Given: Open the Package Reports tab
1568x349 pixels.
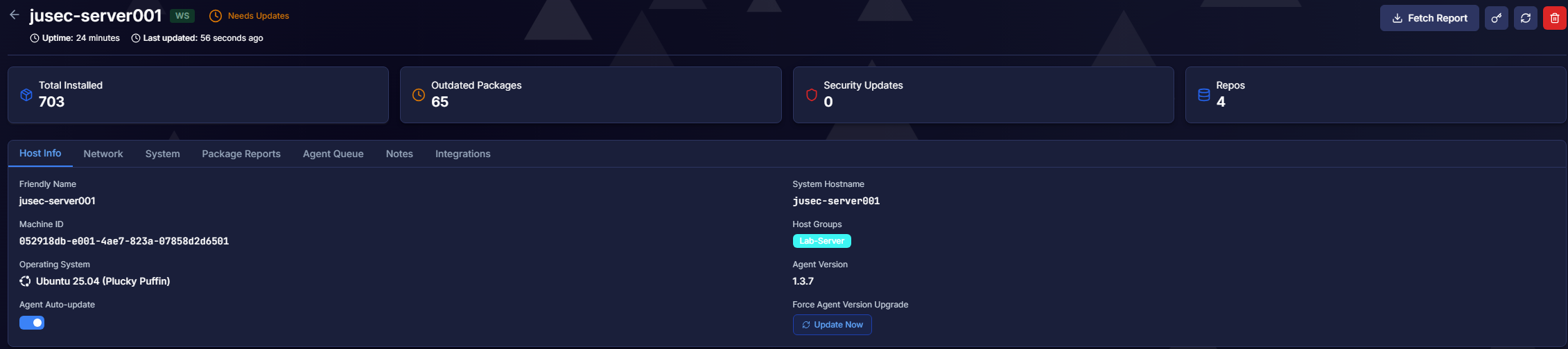Looking at the screenshot, I should [241, 154].
